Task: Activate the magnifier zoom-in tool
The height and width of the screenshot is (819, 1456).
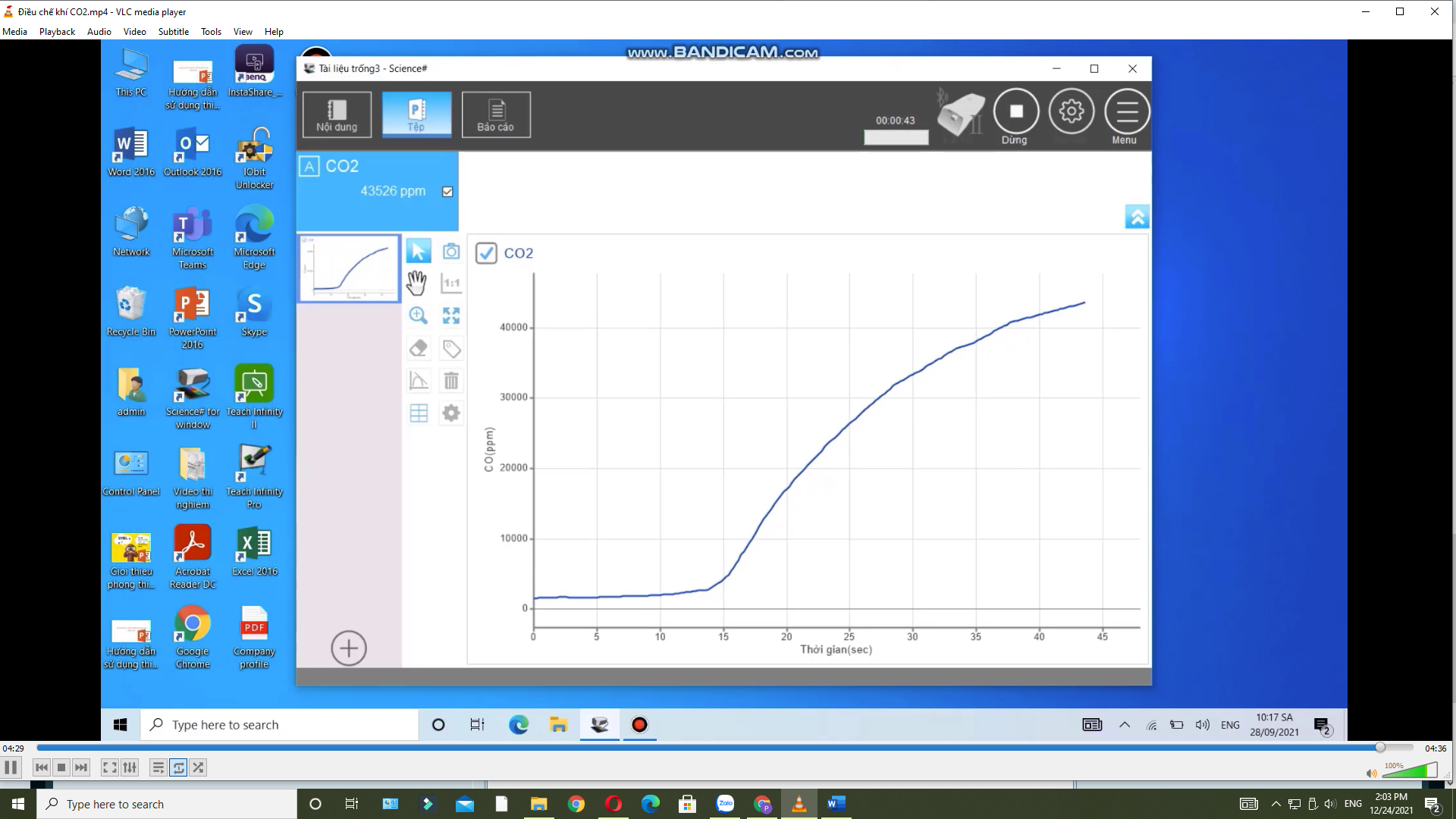Action: (418, 315)
